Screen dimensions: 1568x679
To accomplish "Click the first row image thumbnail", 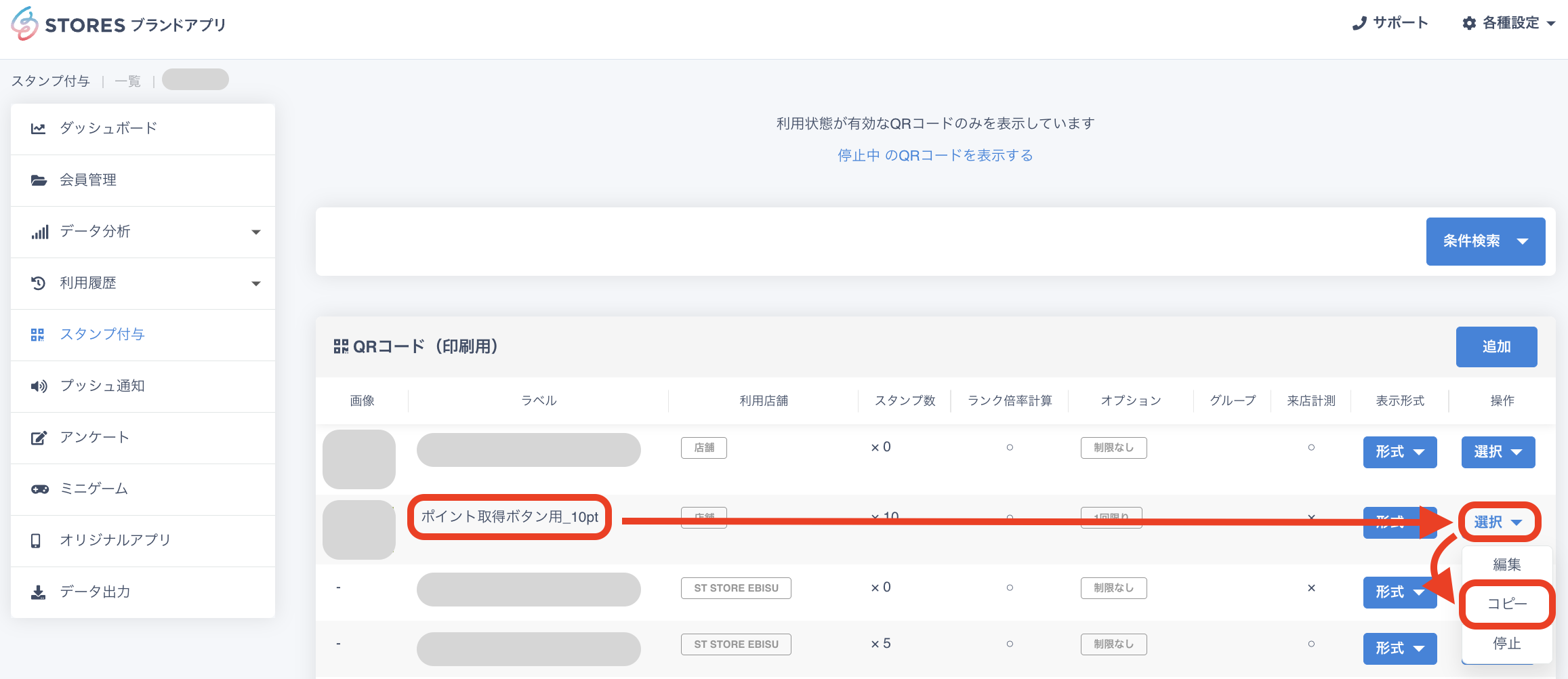I will tap(359, 459).
